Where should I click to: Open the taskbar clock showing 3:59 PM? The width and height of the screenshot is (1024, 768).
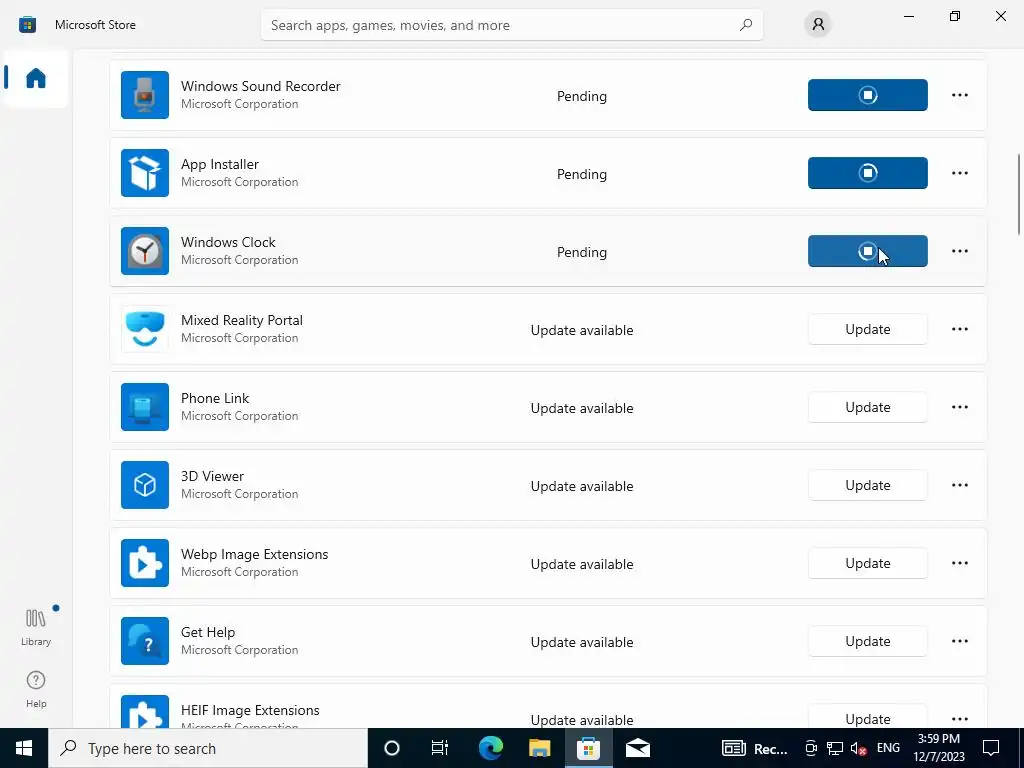[938, 748]
